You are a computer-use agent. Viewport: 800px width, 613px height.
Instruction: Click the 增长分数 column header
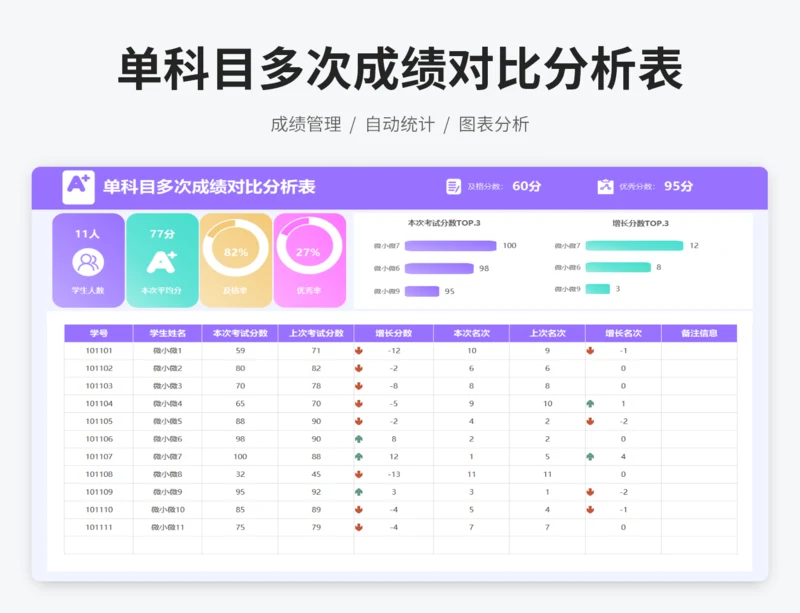pos(393,333)
